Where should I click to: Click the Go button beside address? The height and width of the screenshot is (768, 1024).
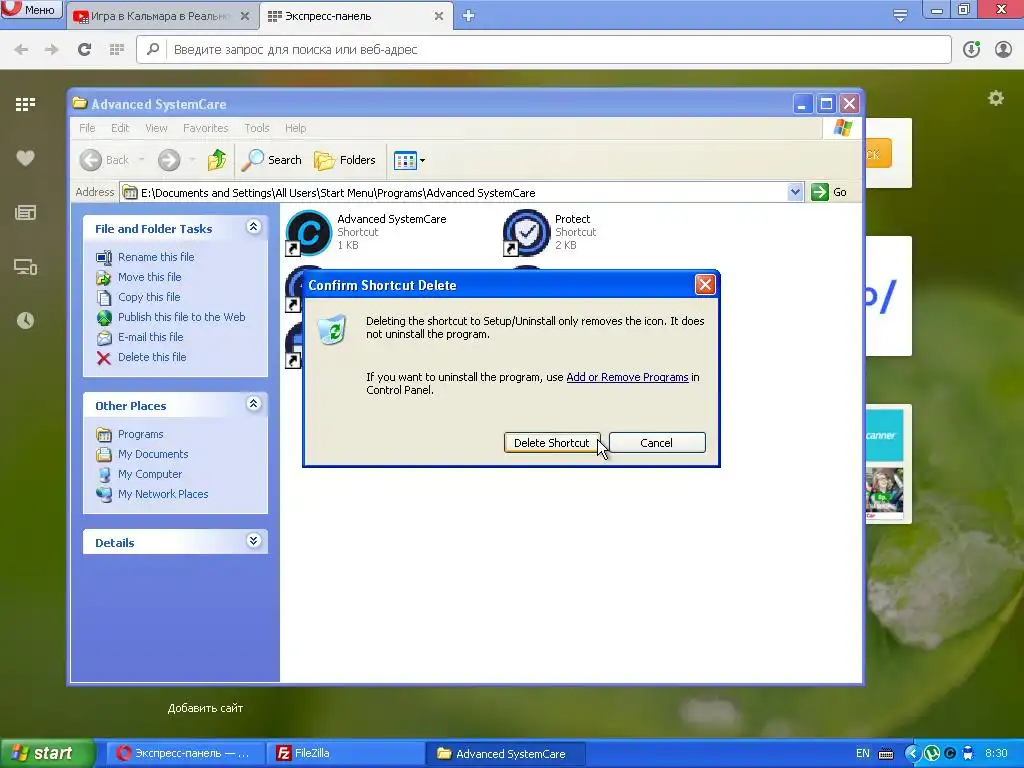pos(829,192)
